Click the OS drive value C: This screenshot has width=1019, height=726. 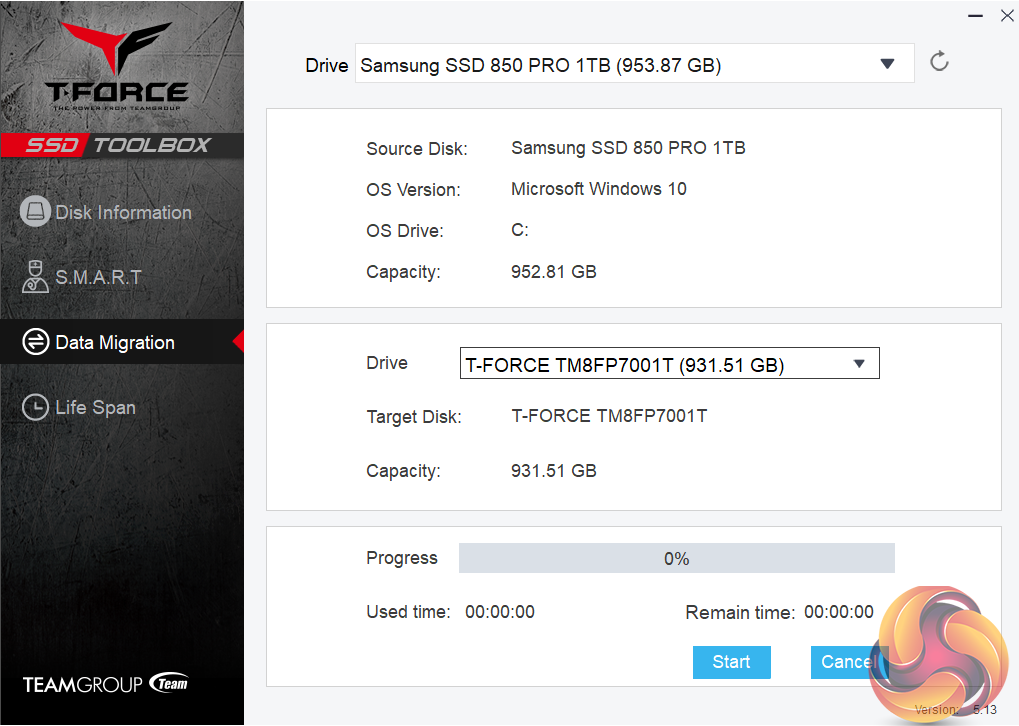[520, 230]
